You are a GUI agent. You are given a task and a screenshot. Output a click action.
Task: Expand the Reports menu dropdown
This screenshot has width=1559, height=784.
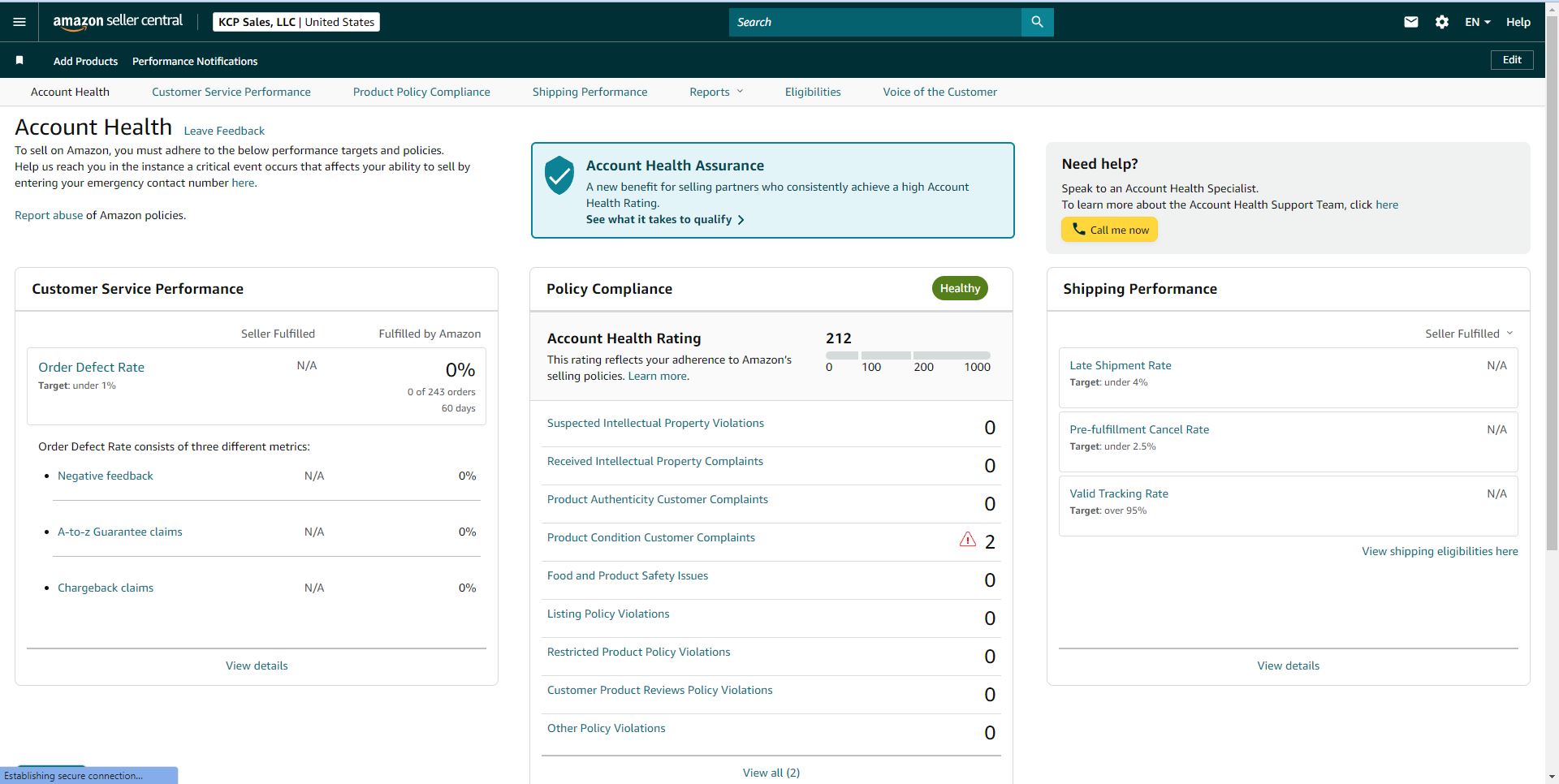(716, 92)
